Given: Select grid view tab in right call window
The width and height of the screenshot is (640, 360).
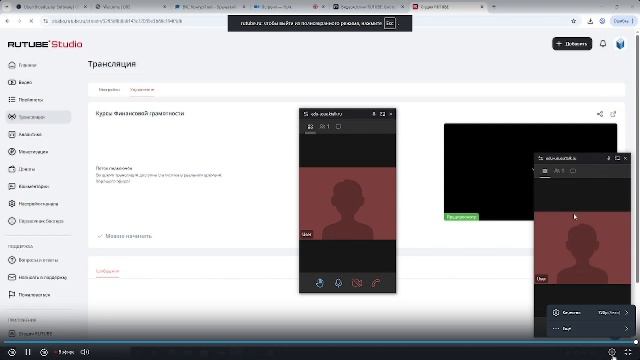Looking at the screenshot, I should point(545,171).
